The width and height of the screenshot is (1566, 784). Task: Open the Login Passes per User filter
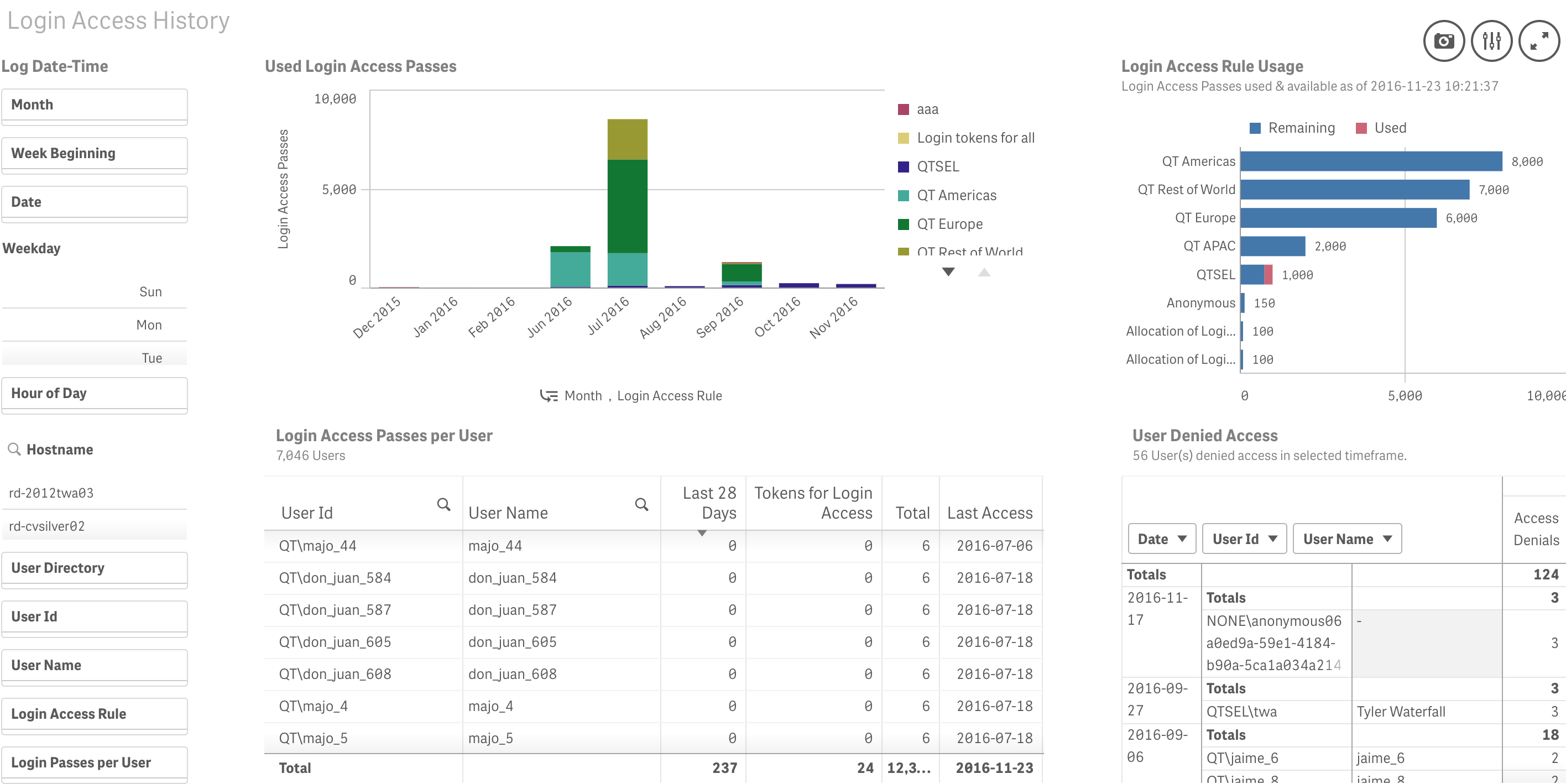(81, 762)
